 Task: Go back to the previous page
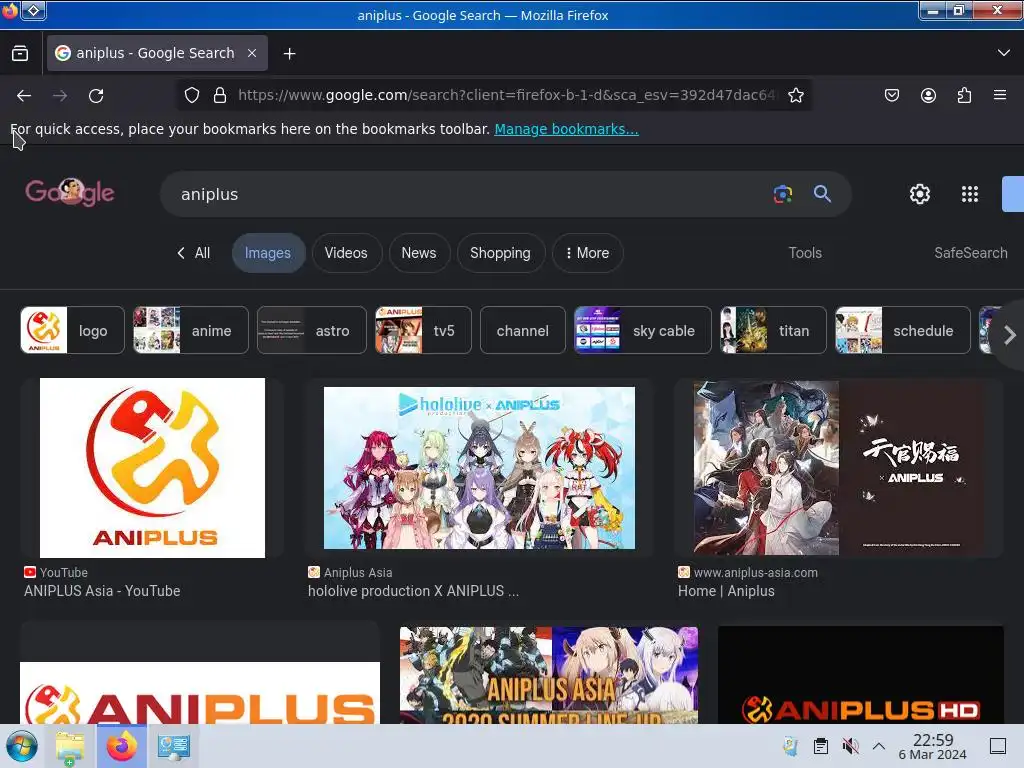point(24,96)
